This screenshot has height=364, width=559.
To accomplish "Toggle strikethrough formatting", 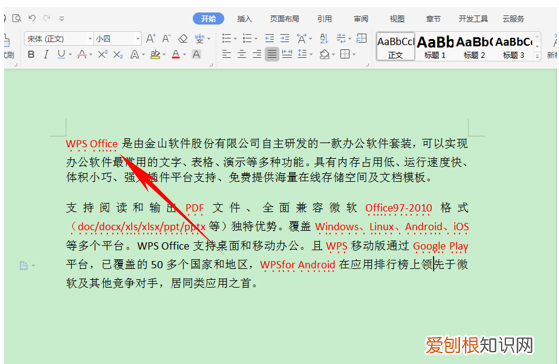I will (82, 55).
